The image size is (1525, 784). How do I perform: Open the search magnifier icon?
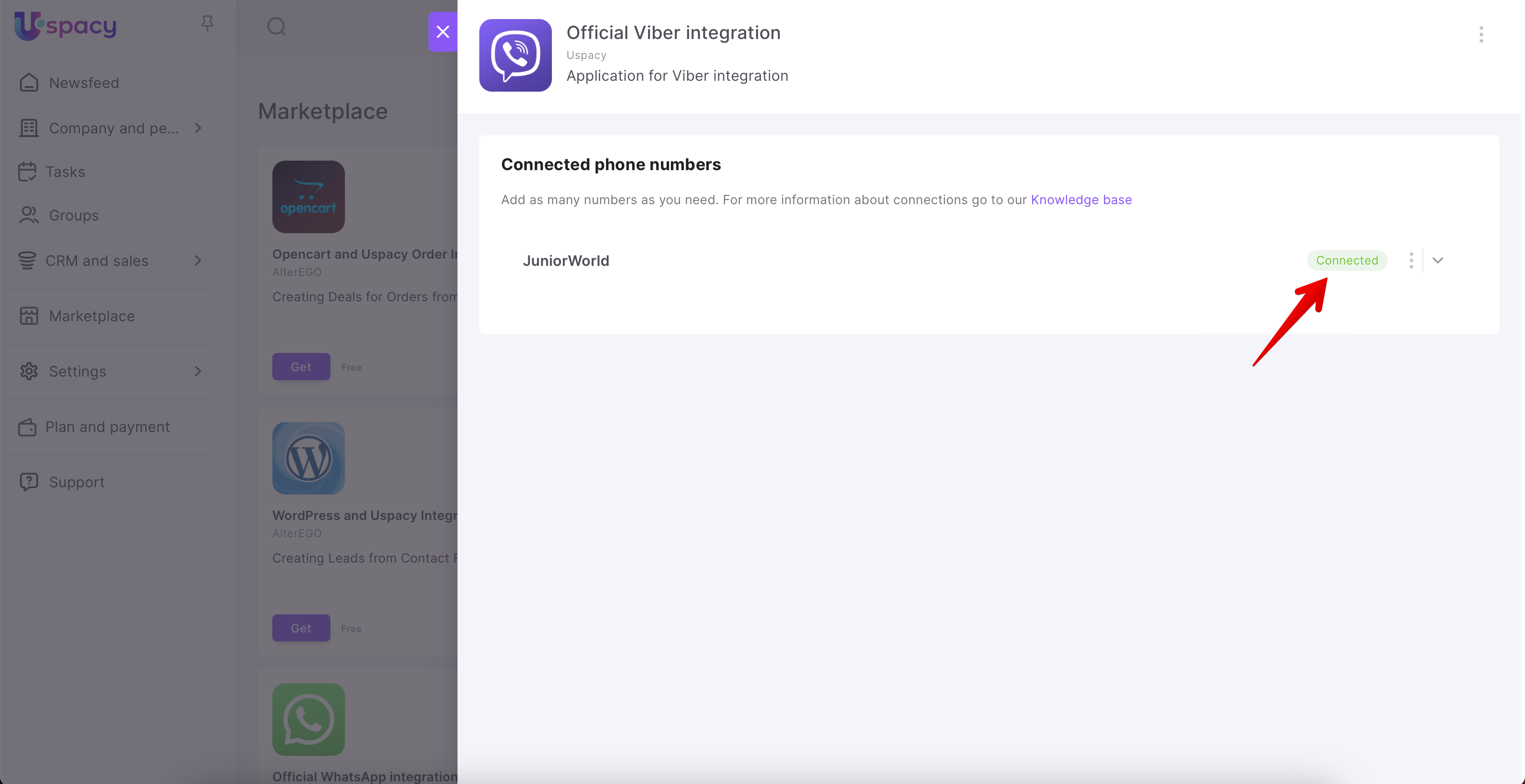click(x=276, y=27)
